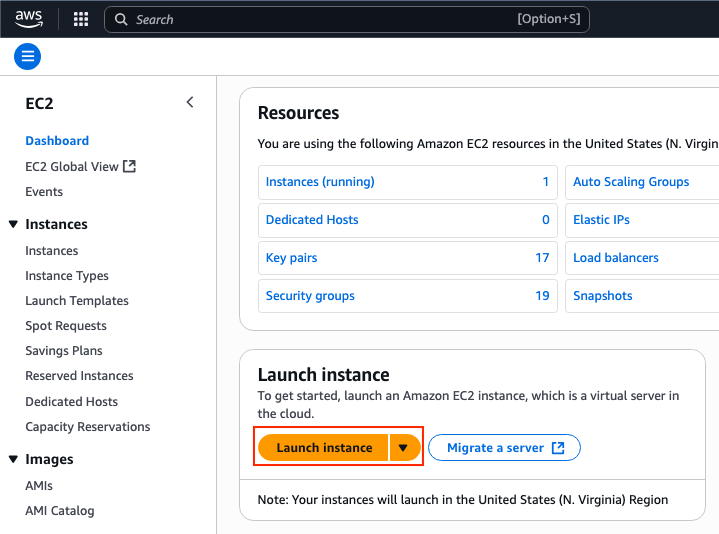Viewport: 719px width, 534px height.
Task: Open Dedicated Hosts resource link
Action: [x=312, y=220]
